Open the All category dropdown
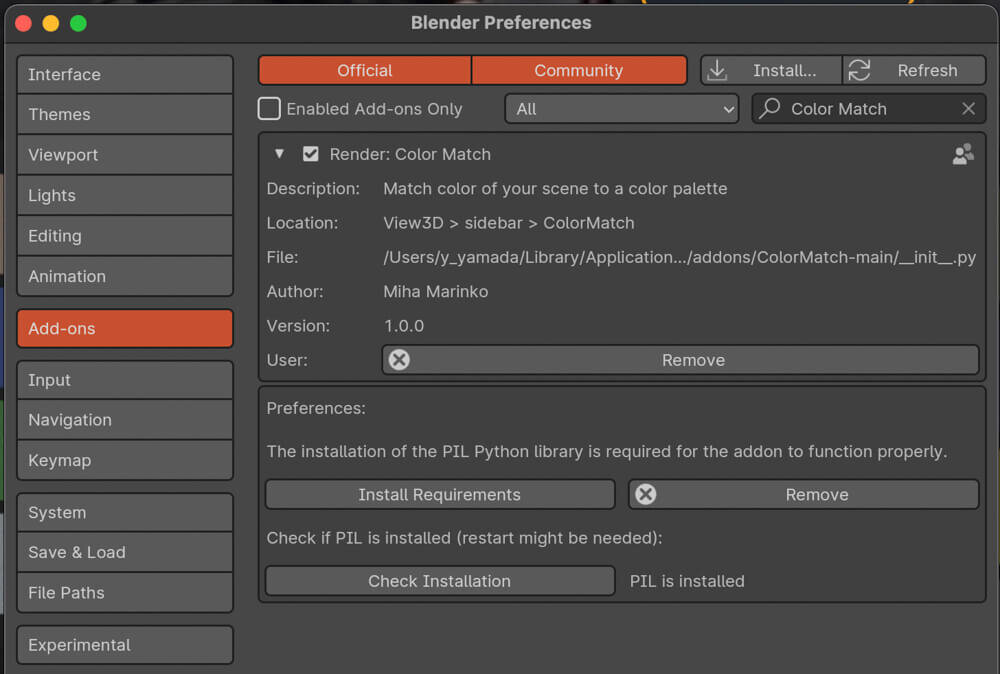Screen dimensions: 1000x674 point(622,109)
